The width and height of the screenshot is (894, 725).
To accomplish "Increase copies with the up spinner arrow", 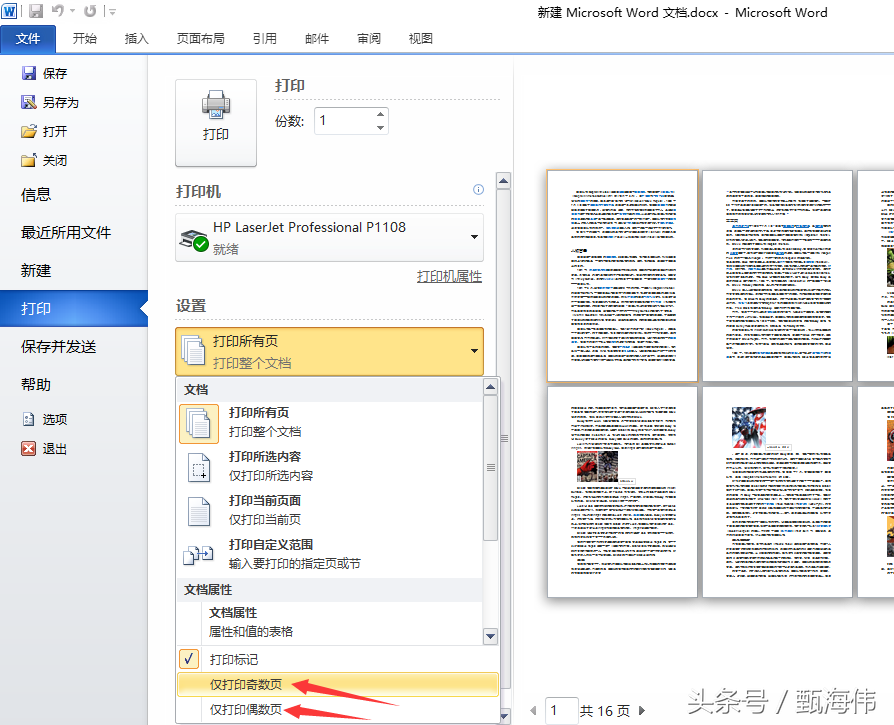I will tap(380, 115).
